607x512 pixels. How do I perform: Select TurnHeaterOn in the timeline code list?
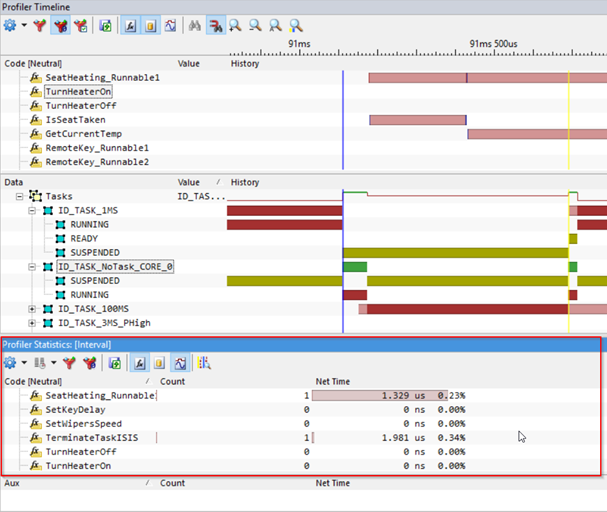[x=78, y=91]
